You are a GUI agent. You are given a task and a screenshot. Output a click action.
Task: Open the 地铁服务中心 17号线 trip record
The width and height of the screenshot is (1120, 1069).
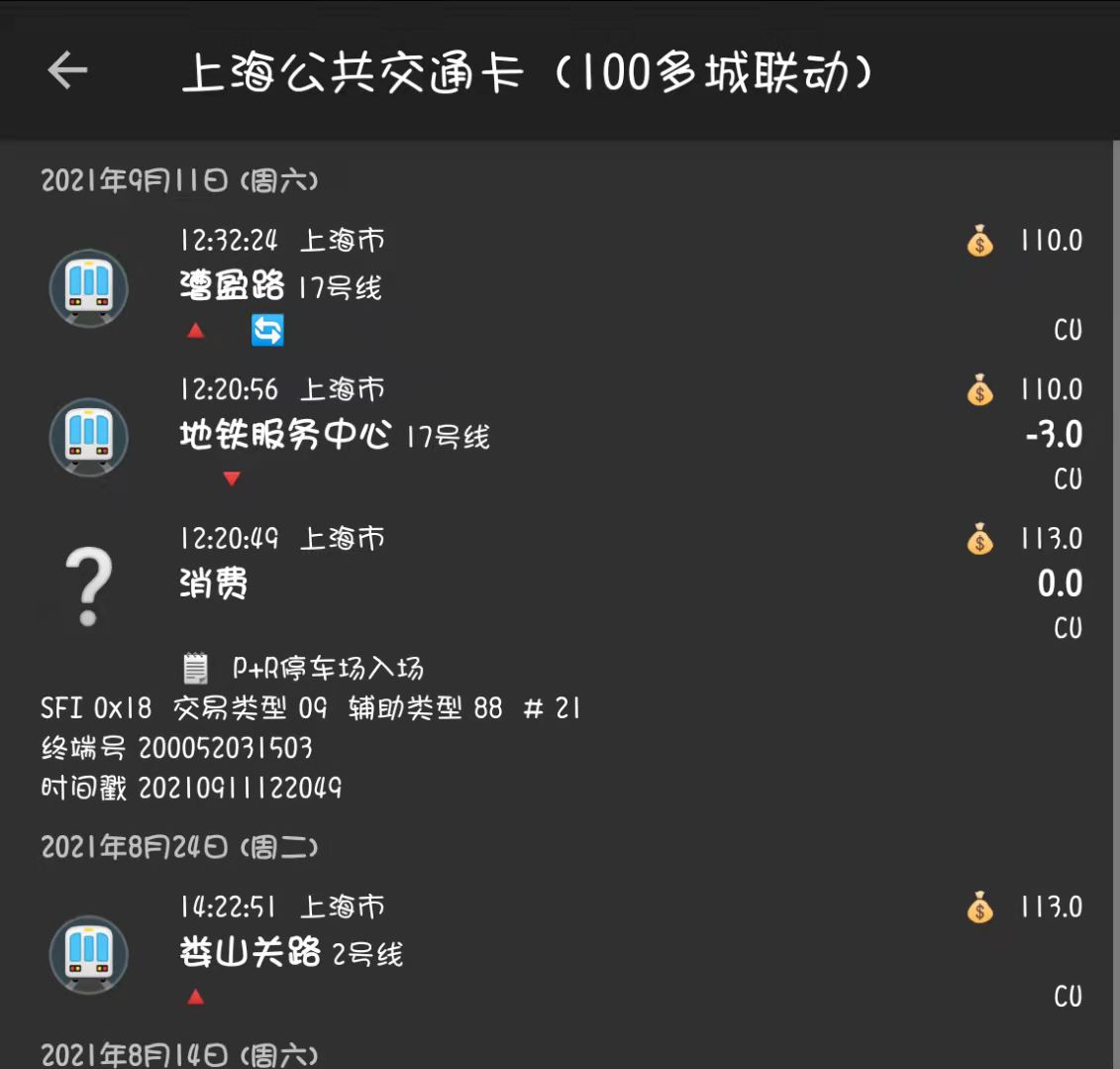(334, 436)
